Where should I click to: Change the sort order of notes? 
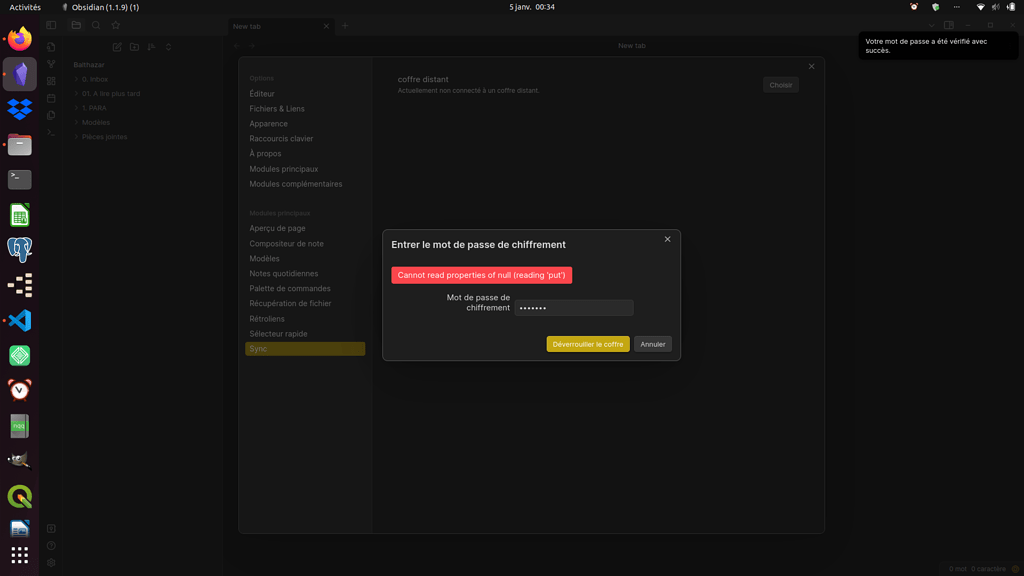[x=151, y=47]
